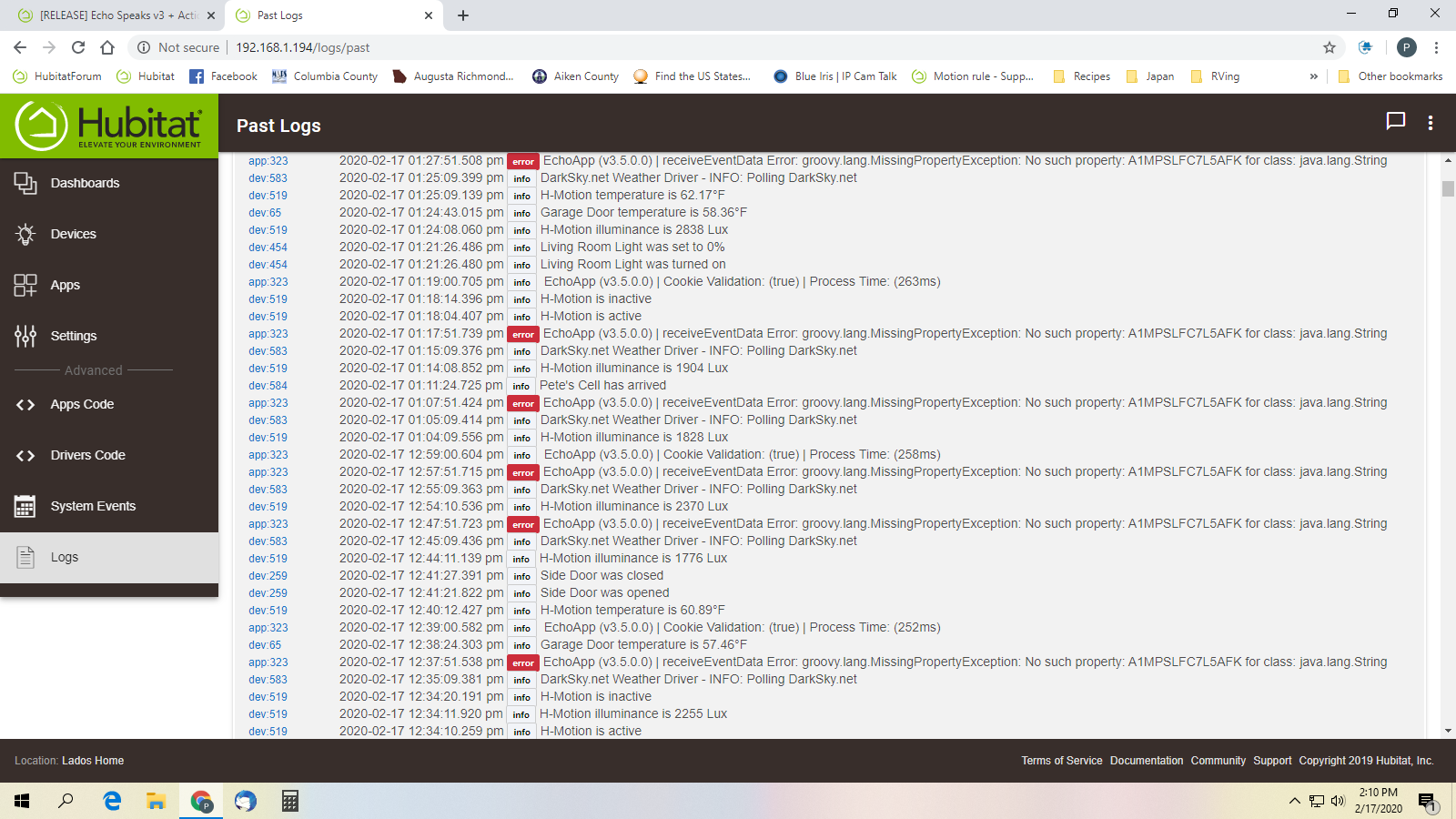The image size is (1456, 819).
Task: Click the Settings sliders icon
Action: (25, 336)
